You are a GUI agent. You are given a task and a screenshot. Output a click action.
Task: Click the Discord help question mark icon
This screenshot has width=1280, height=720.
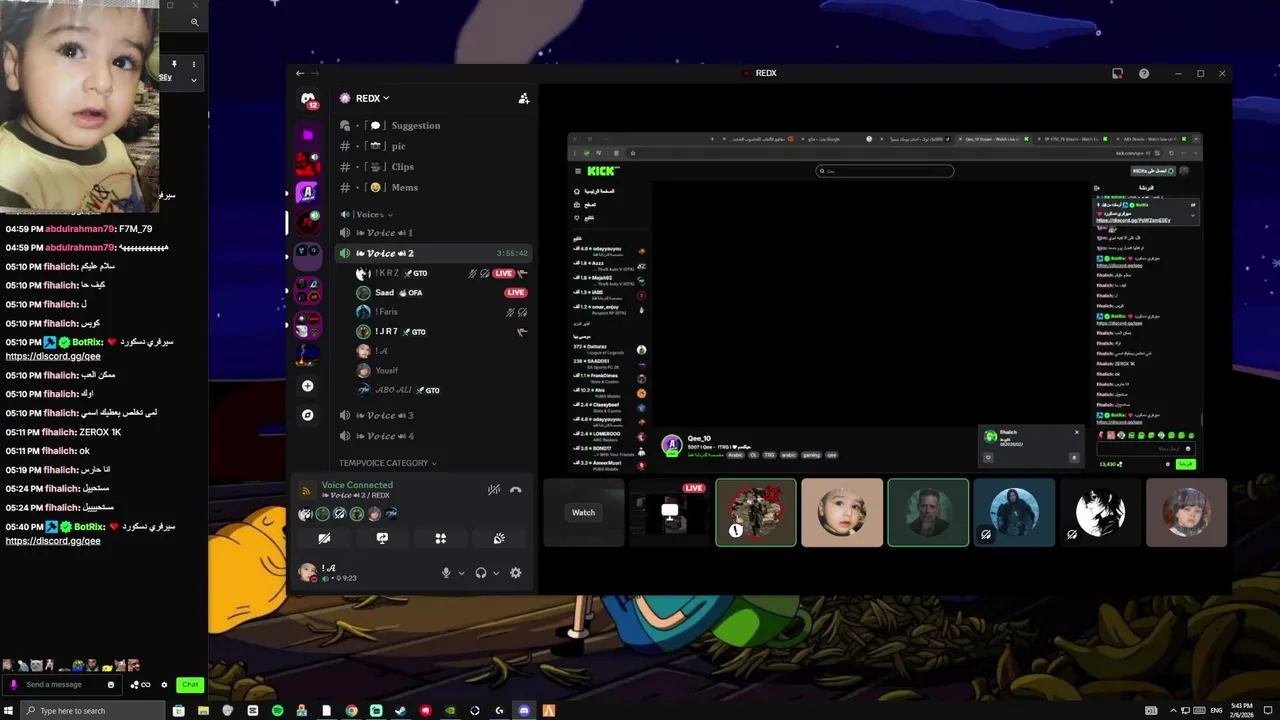(1144, 73)
